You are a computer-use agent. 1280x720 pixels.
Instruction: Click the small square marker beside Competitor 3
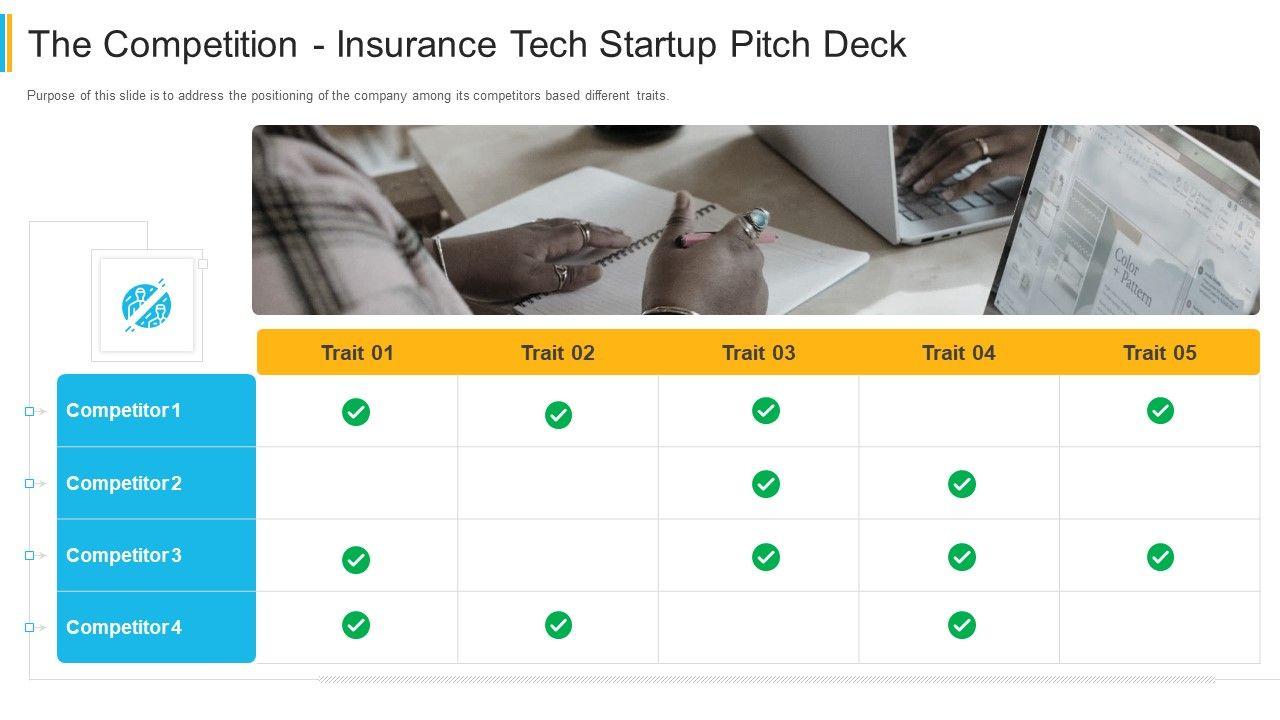[30, 555]
